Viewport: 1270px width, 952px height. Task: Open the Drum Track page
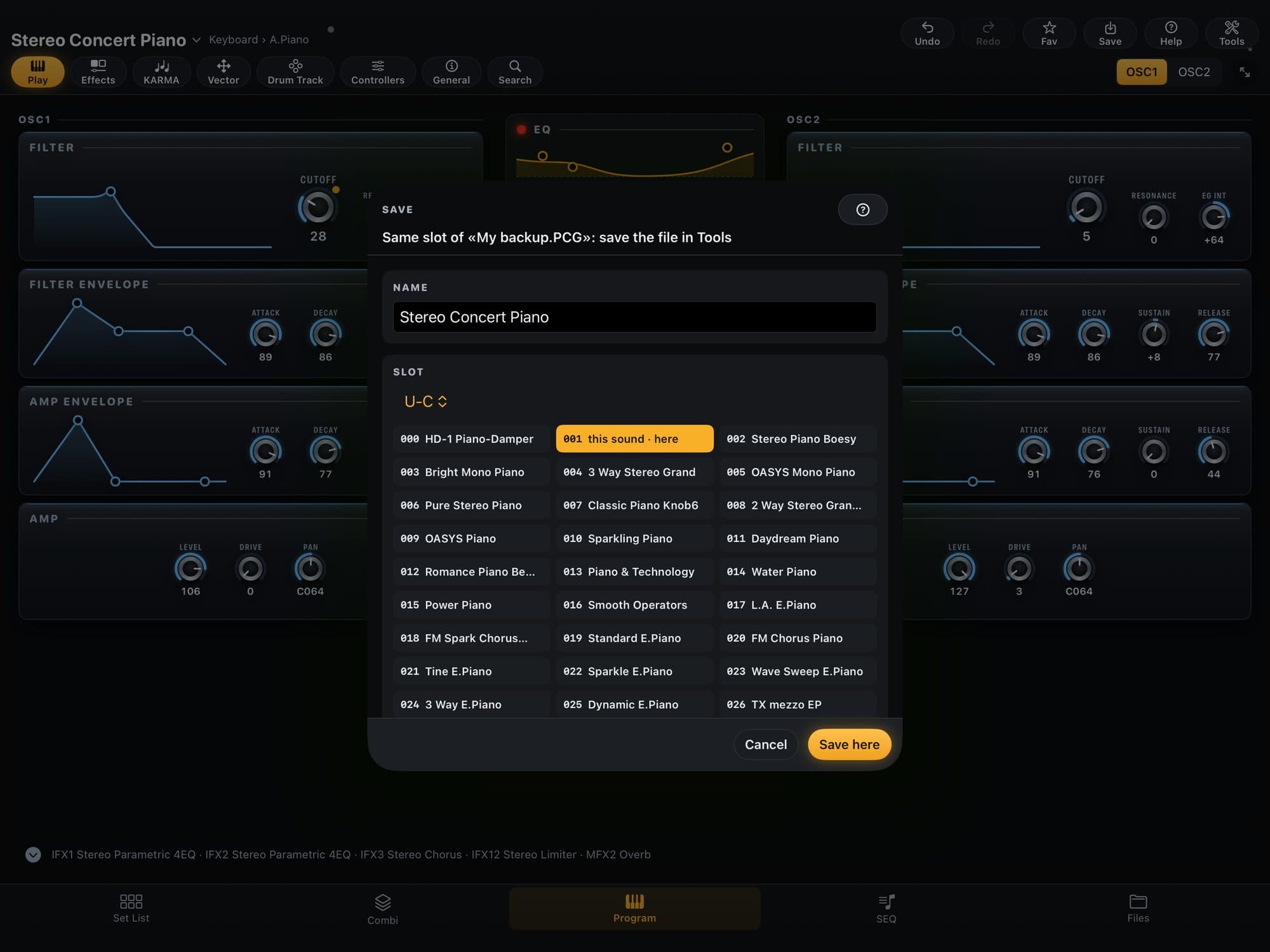click(x=295, y=72)
